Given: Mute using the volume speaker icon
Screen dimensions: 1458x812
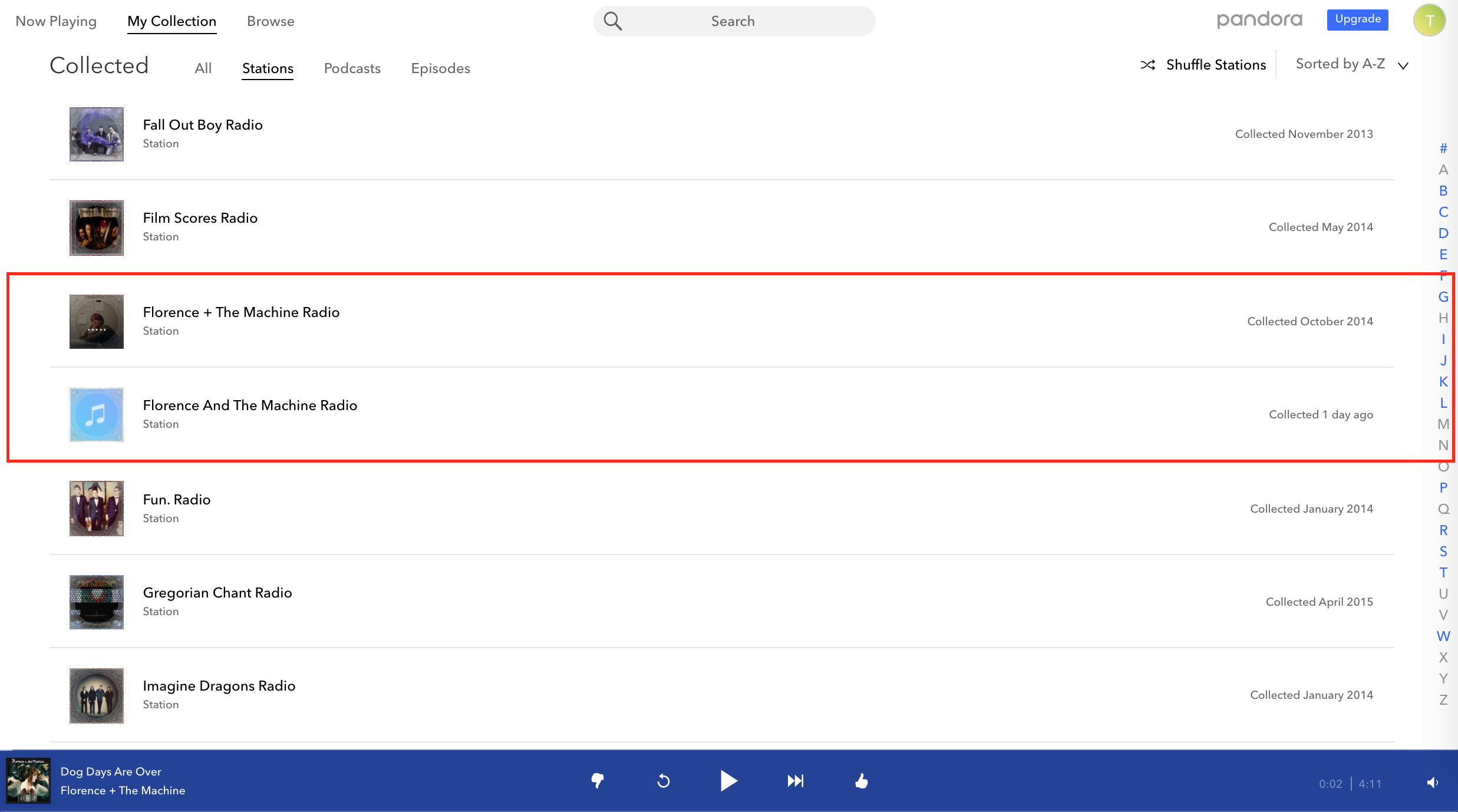Looking at the screenshot, I should 1433,783.
